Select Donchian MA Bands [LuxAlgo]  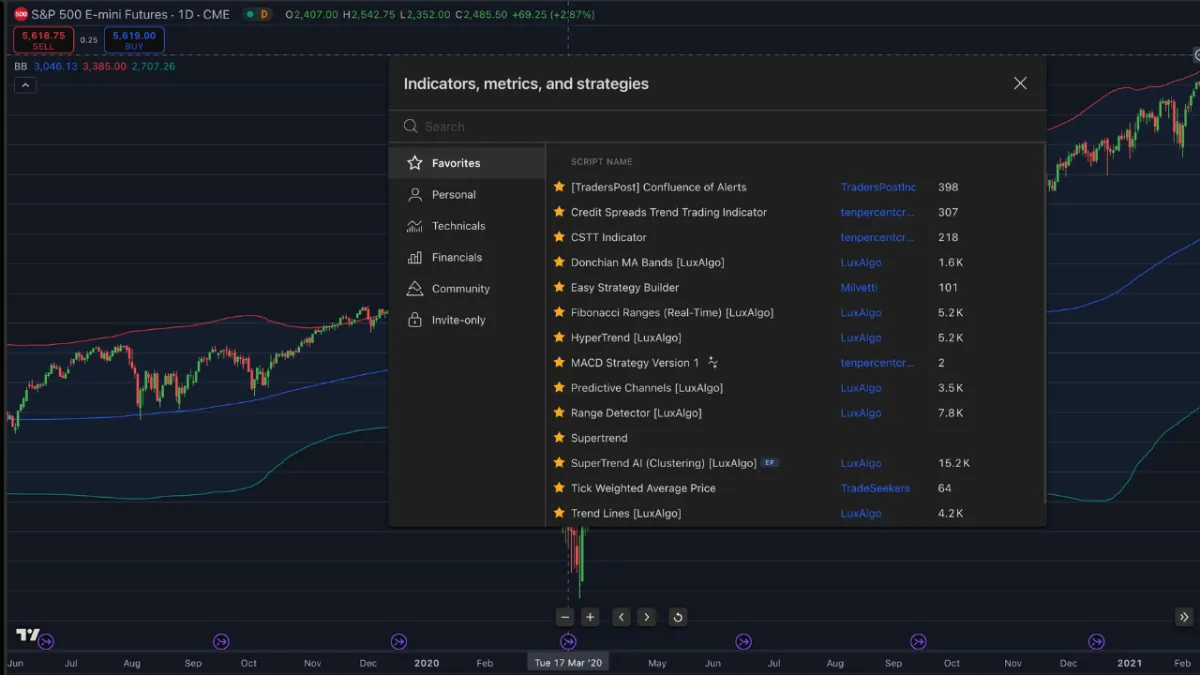(647, 262)
